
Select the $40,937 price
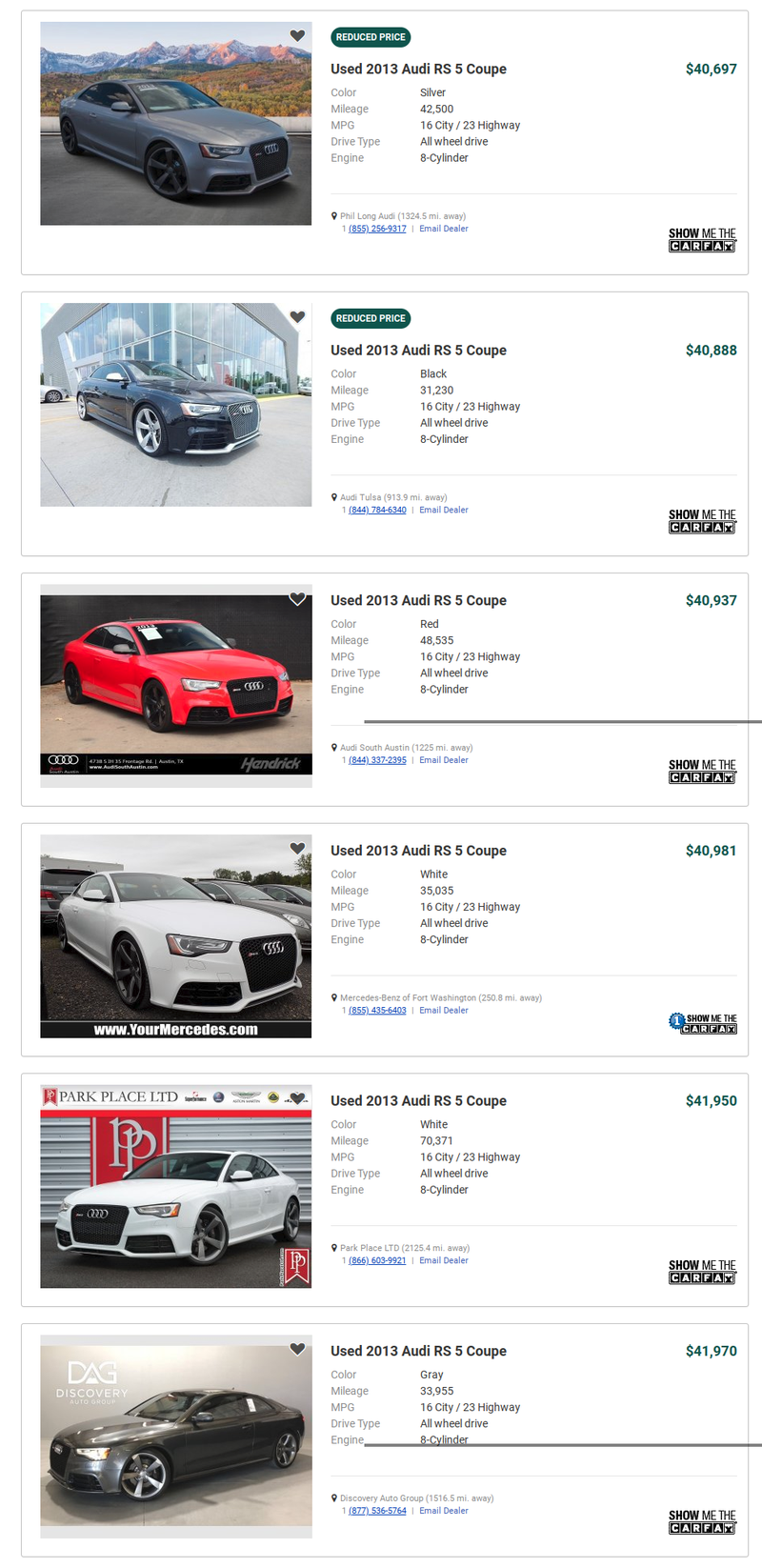tap(712, 600)
